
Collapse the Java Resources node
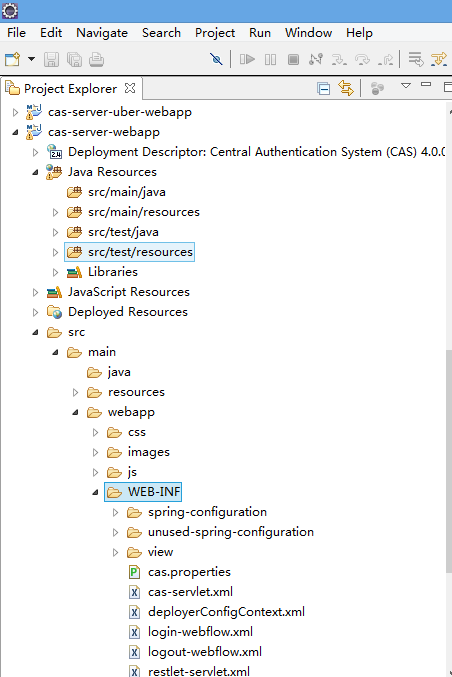pos(35,172)
